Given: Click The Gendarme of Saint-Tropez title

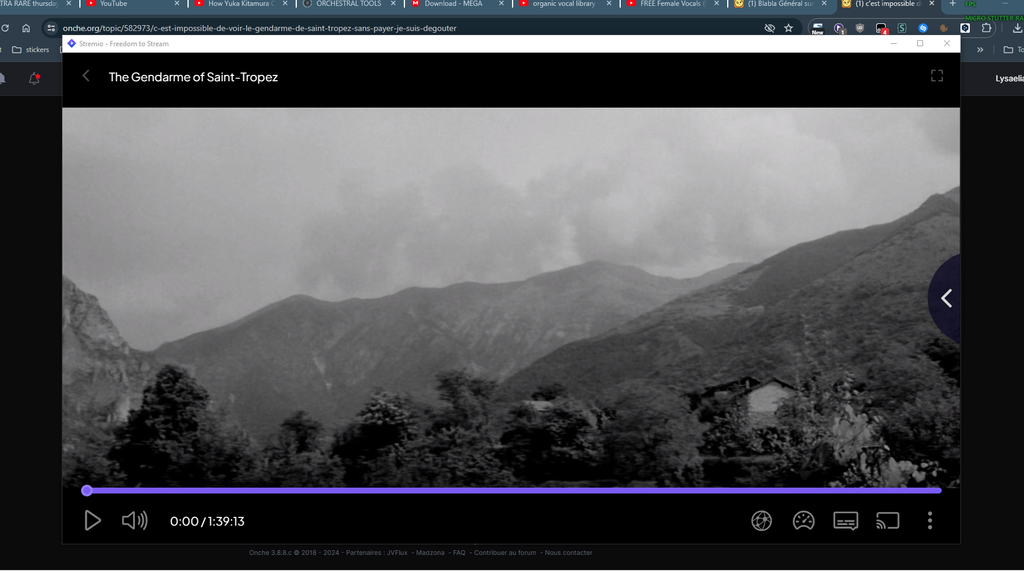Looking at the screenshot, I should (x=193, y=77).
